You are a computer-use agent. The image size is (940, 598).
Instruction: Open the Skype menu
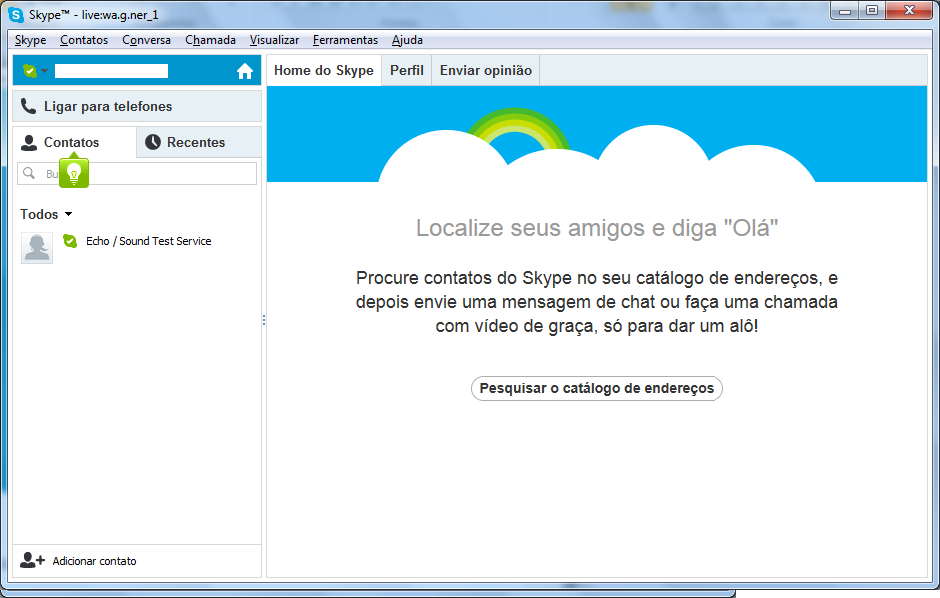point(31,40)
